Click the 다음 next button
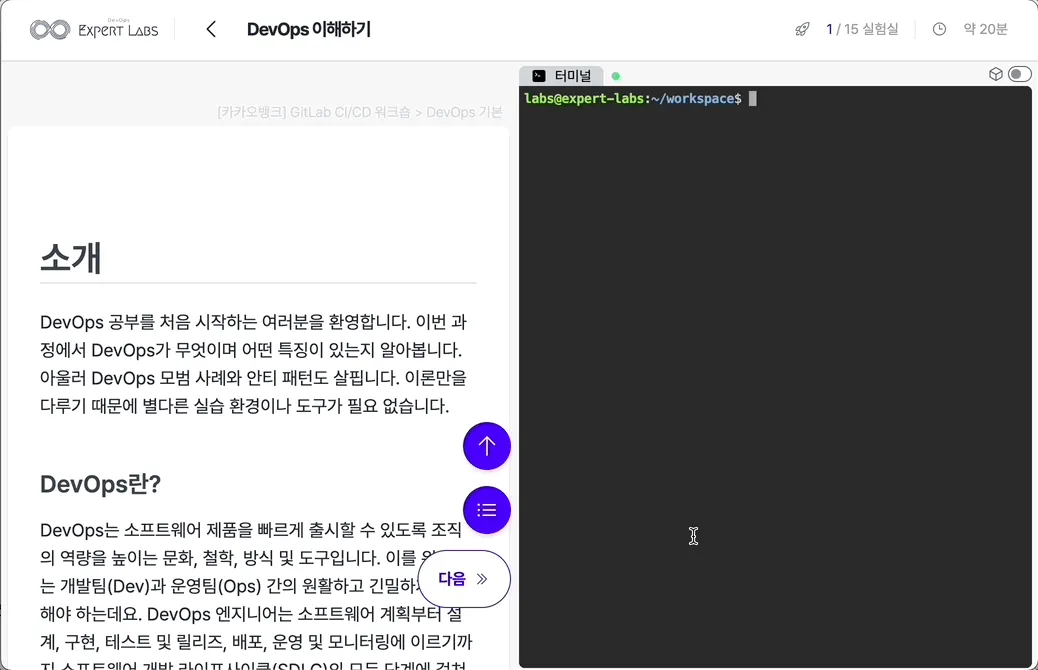This screenshot has height=670, width=1038. pos(463,579)
